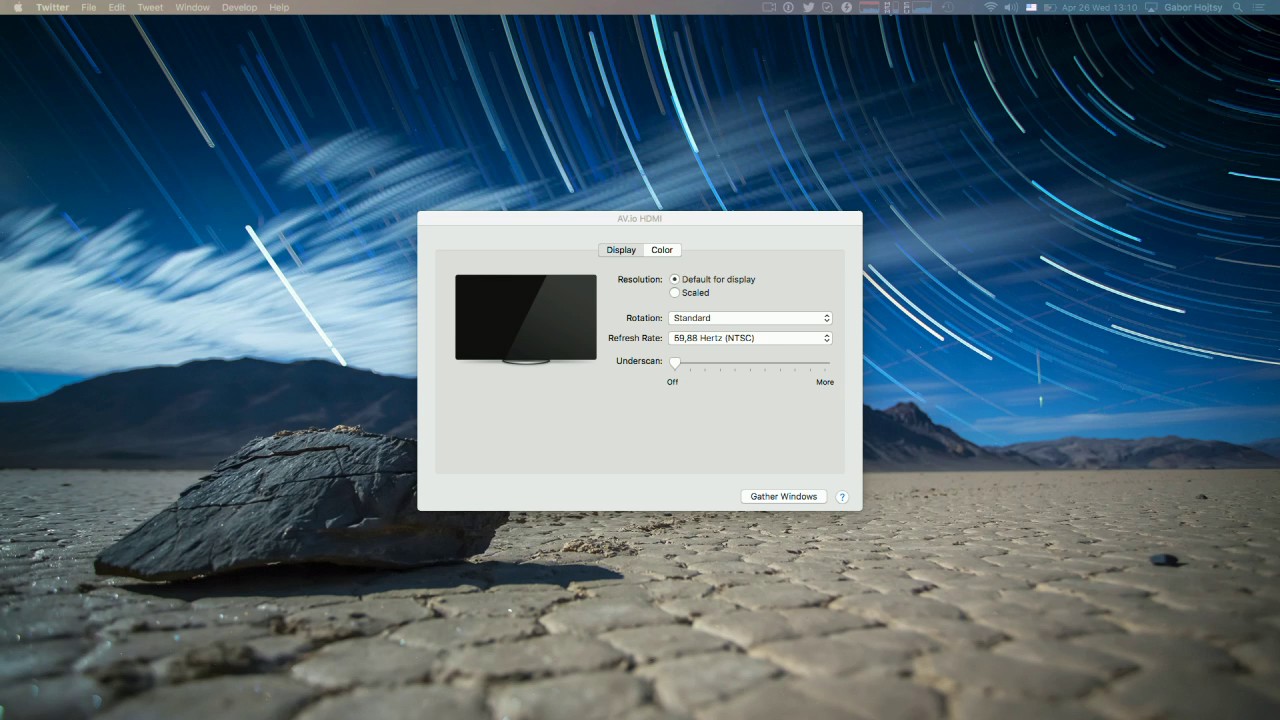Click the AirPlay display icon
Screen dimensions: 1280x720
click(1151, 7)
